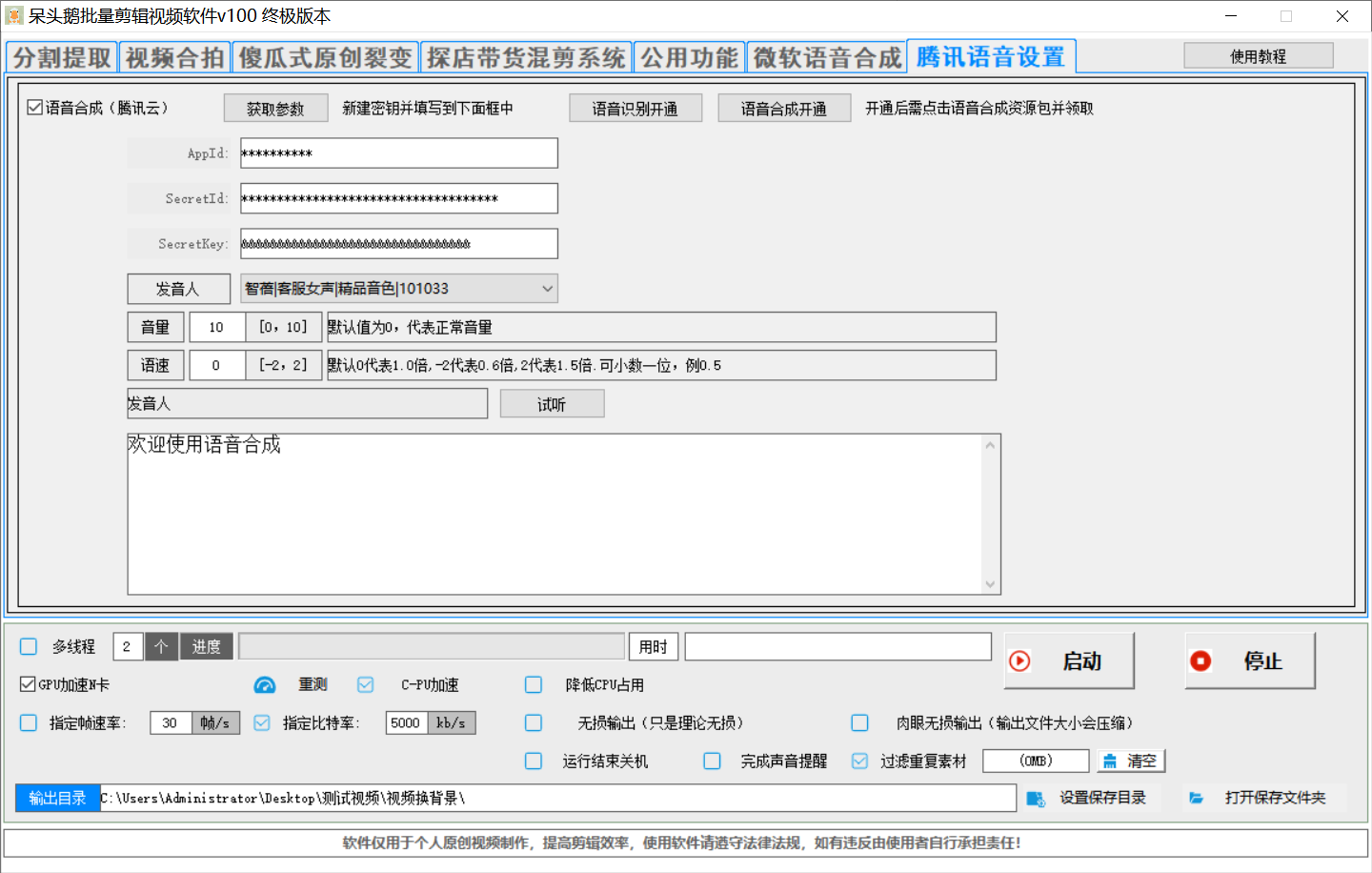Viewport: 1372px width, 873px height.
Task: Click text area scrollbar down arrow
Action: (991, 584)
